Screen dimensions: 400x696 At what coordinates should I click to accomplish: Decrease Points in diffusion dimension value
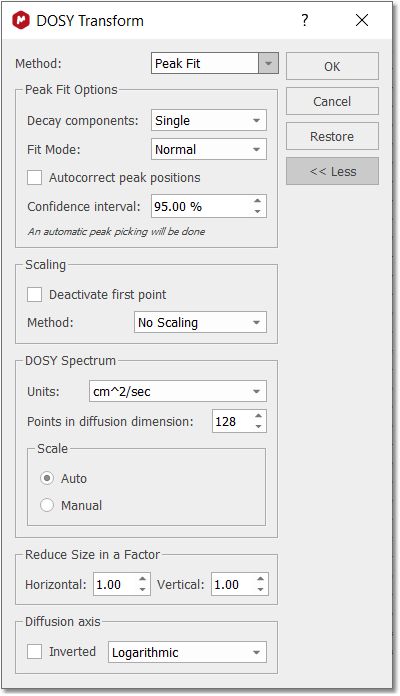tap(258, 427)
